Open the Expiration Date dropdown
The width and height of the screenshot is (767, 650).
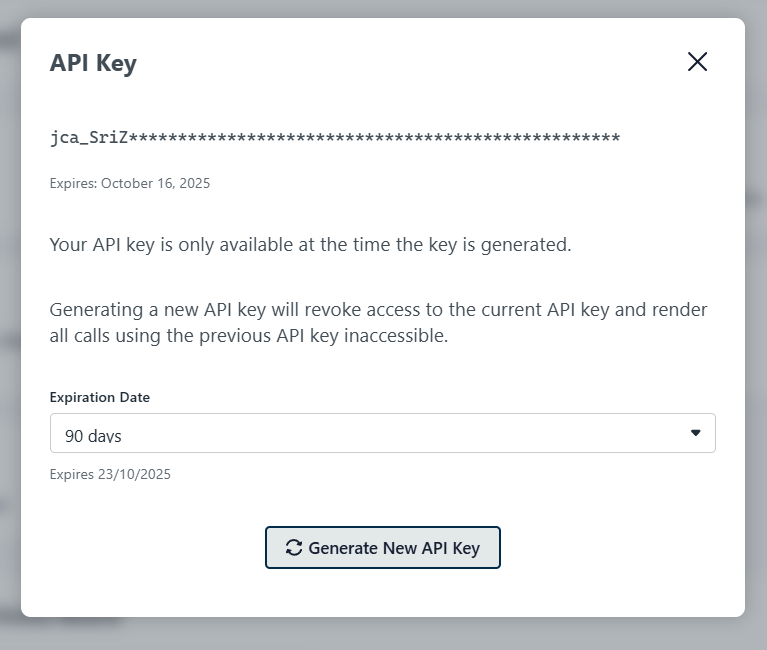(x=382, y=433)
